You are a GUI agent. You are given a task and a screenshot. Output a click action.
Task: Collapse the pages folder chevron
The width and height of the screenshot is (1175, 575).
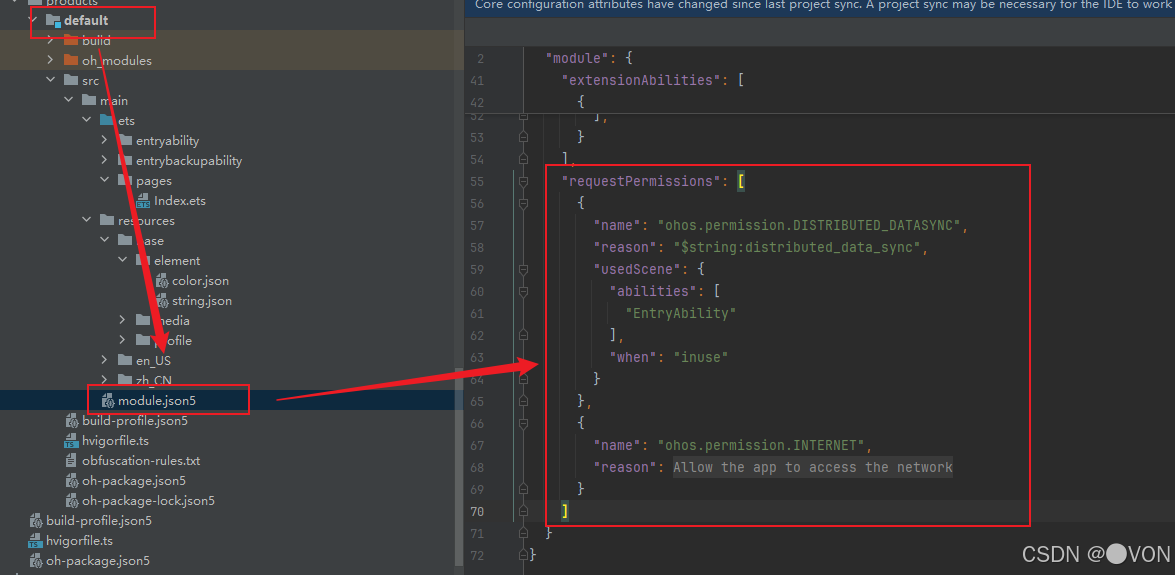(104, 181)
